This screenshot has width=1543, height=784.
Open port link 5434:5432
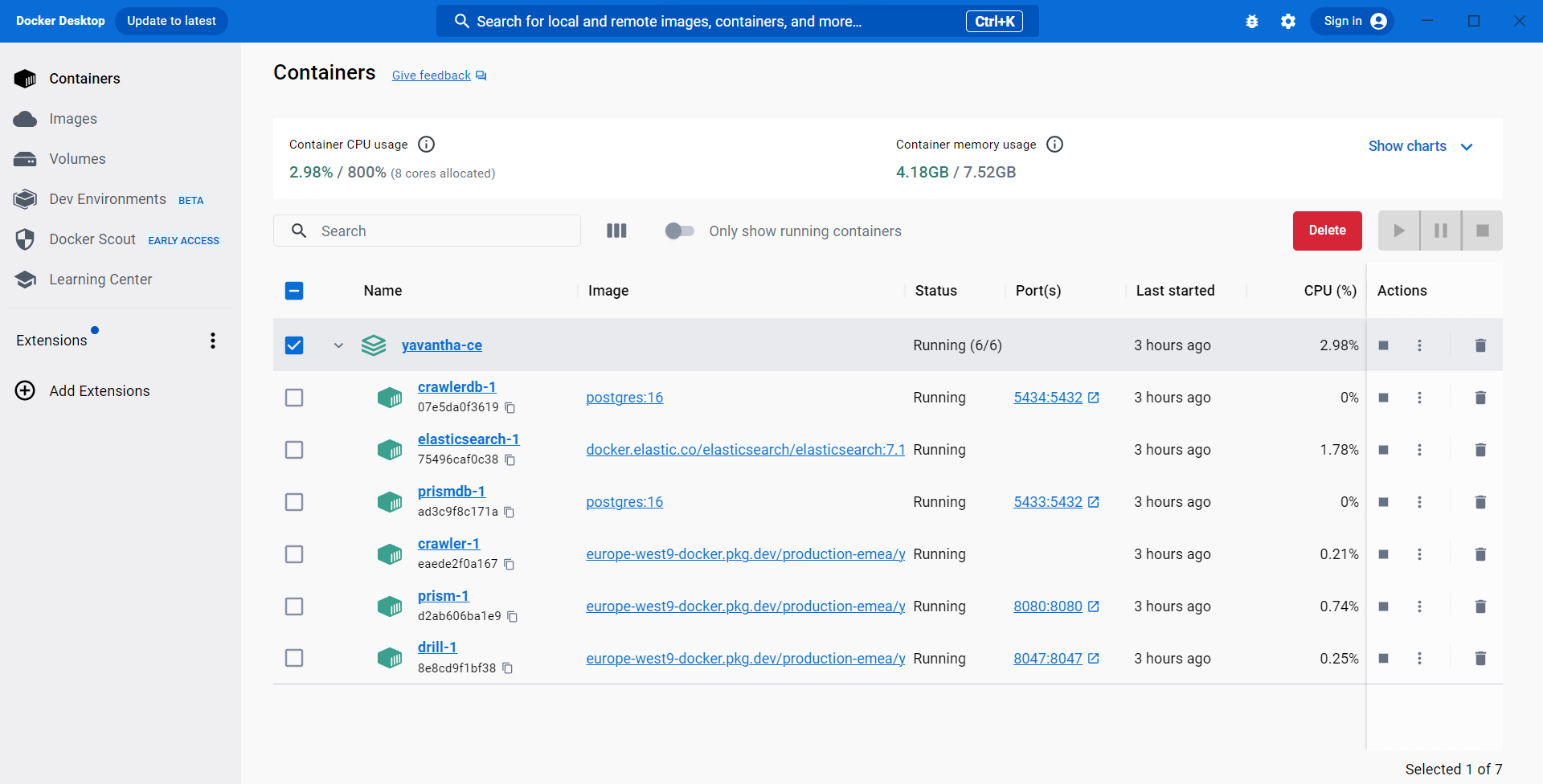pos(1056,398)
